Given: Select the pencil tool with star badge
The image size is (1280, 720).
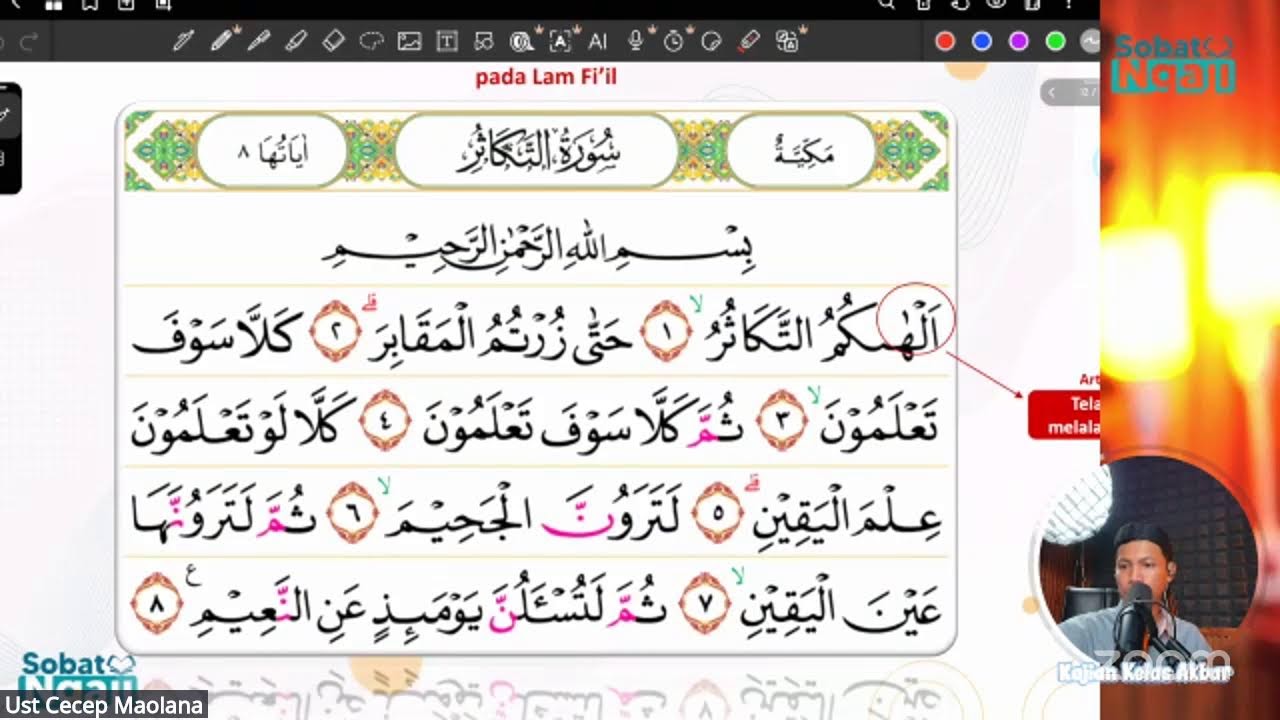Looking at the screenshot, I should pyautogui.click(x=222, y=41).
